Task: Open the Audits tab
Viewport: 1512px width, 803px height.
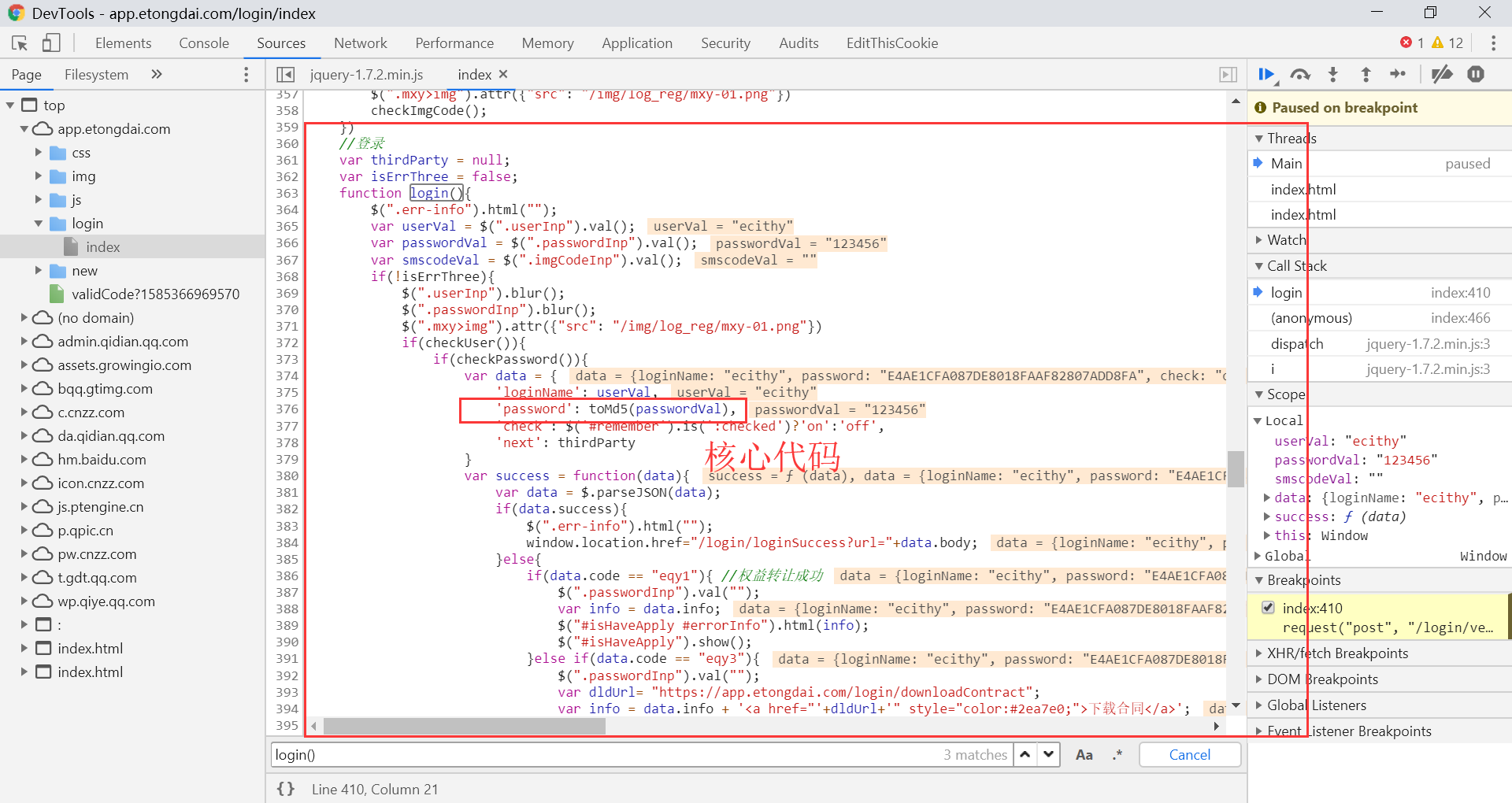Action: [x=799, y=43]
